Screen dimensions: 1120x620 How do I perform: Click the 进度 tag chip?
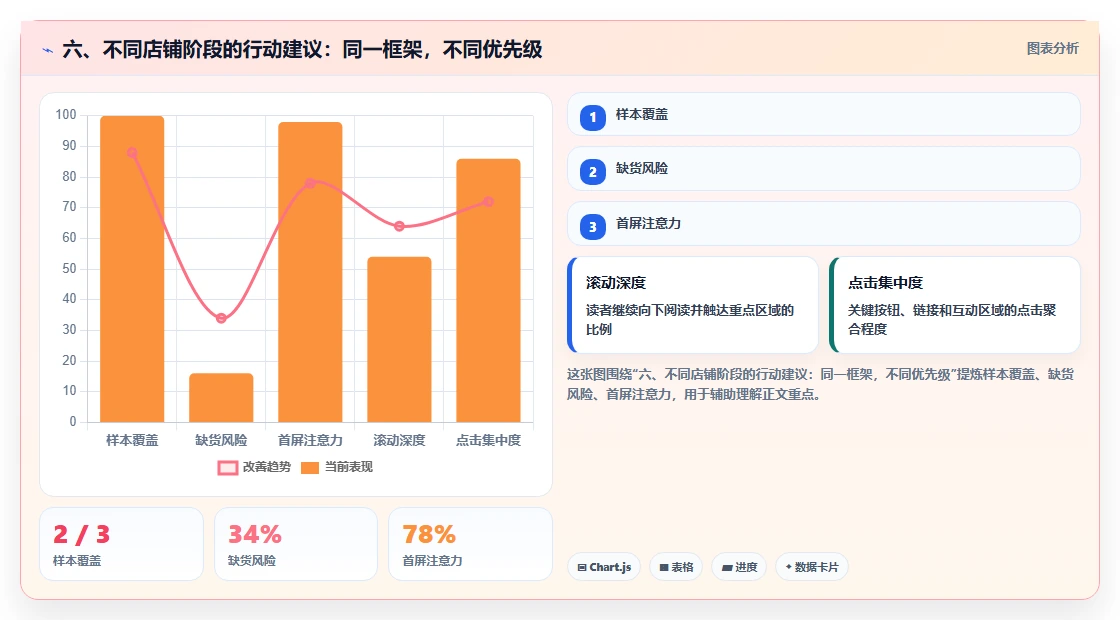[739, 567]
